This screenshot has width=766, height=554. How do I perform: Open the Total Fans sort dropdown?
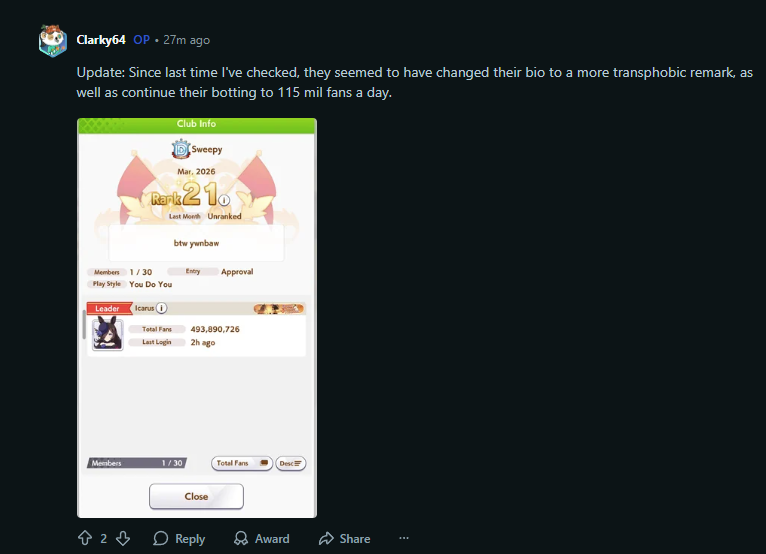pos(242,463)
